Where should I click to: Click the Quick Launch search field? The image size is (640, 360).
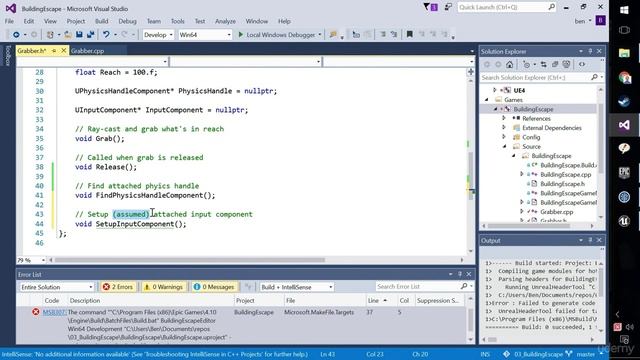507,7
